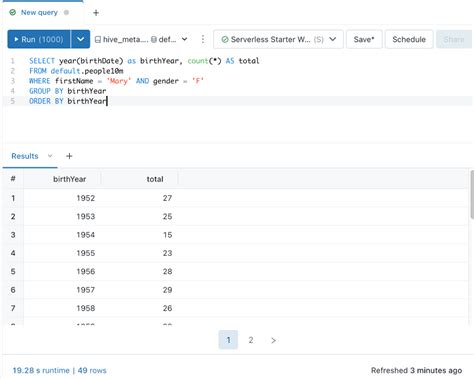This screenshot has width=474, height=379.
Task: Click the Schedule button
Action: point(409,39)
